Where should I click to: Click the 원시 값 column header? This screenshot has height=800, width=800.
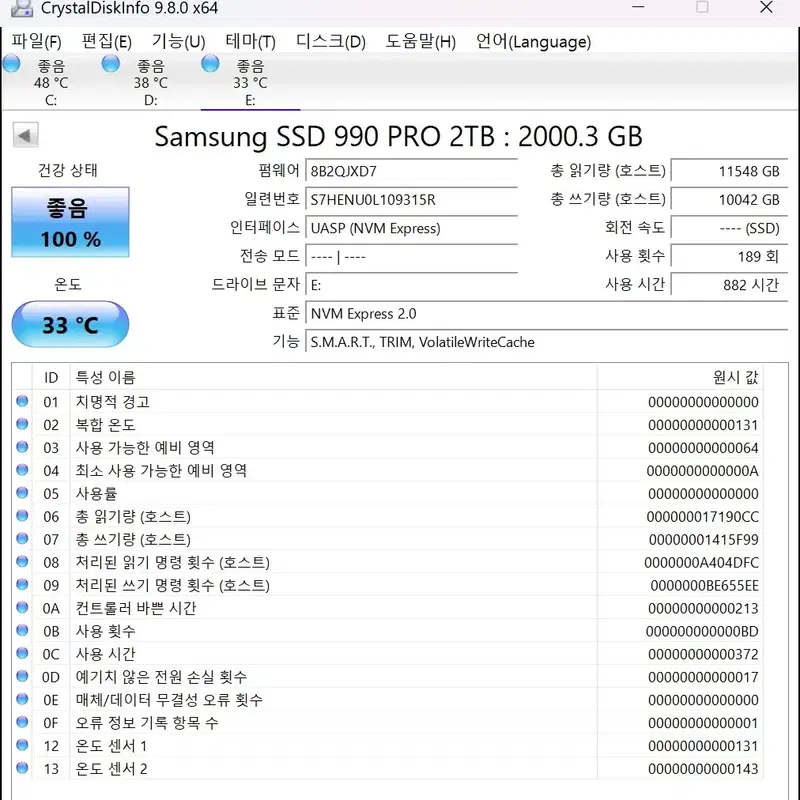point(680,377)
